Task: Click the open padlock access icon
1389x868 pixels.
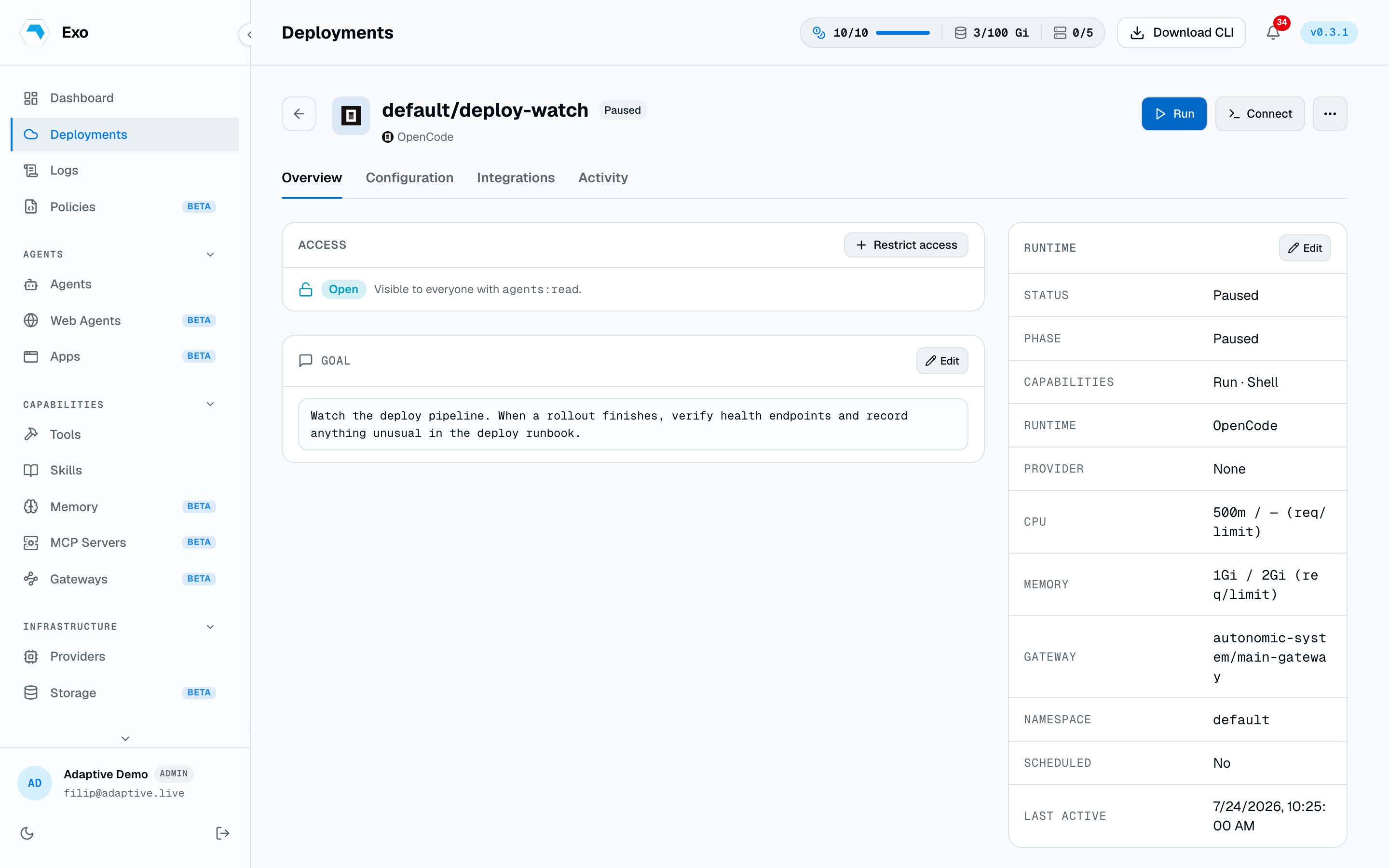Action: pyautogui.click(x=306, y=289)
